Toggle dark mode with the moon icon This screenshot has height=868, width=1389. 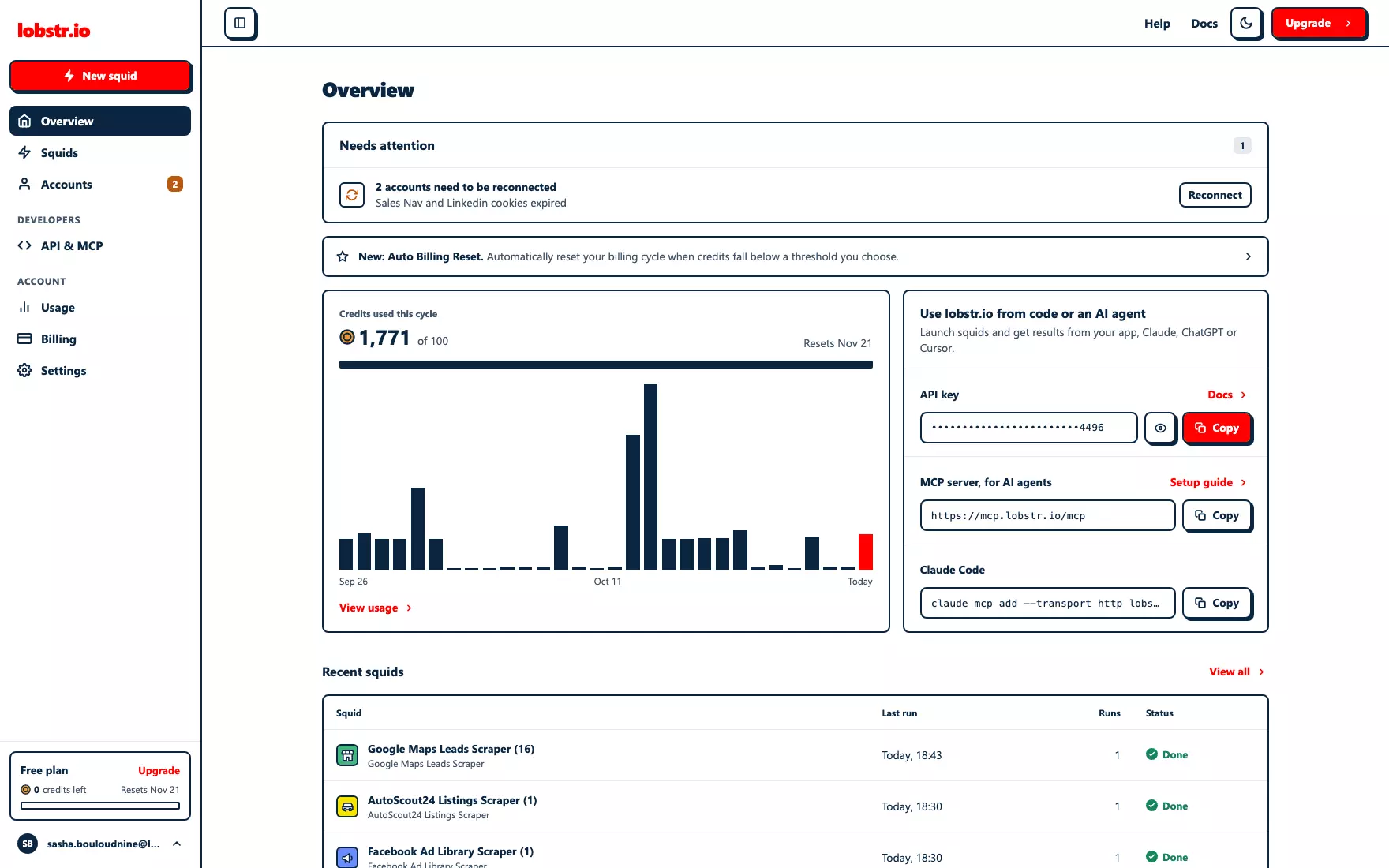point(1246,23)
